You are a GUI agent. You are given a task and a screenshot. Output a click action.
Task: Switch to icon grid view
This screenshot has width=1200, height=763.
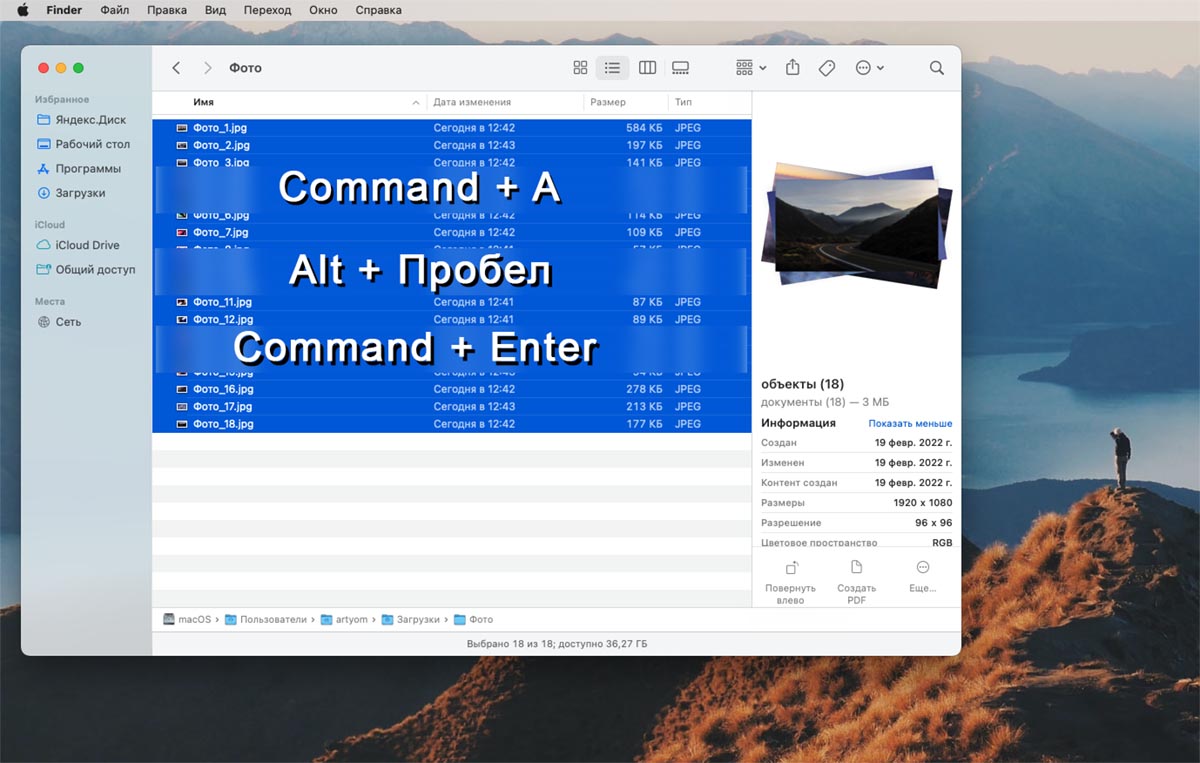coord(580,68)
